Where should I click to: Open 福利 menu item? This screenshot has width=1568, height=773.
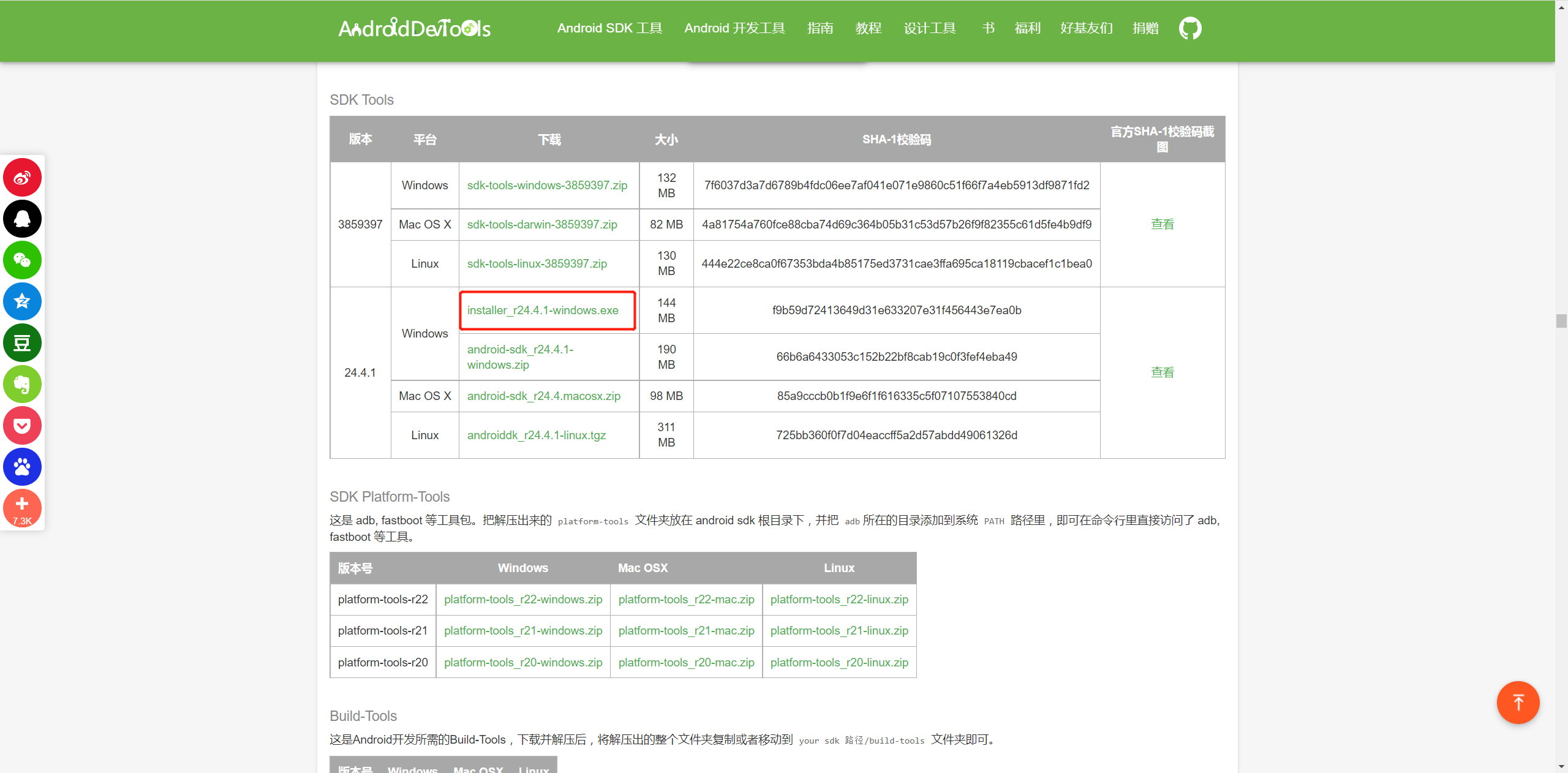1027,28
